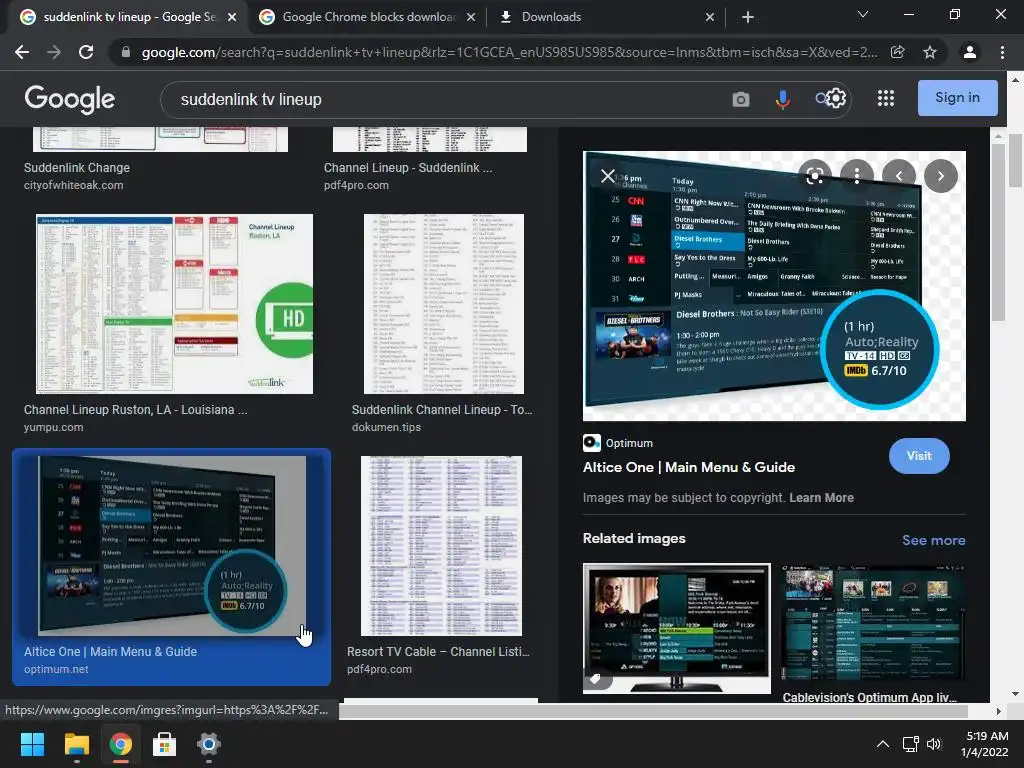Close the suddenlink tv lineup tab
This screenshot has width=1024, height=768.
[x=232, y=17]
